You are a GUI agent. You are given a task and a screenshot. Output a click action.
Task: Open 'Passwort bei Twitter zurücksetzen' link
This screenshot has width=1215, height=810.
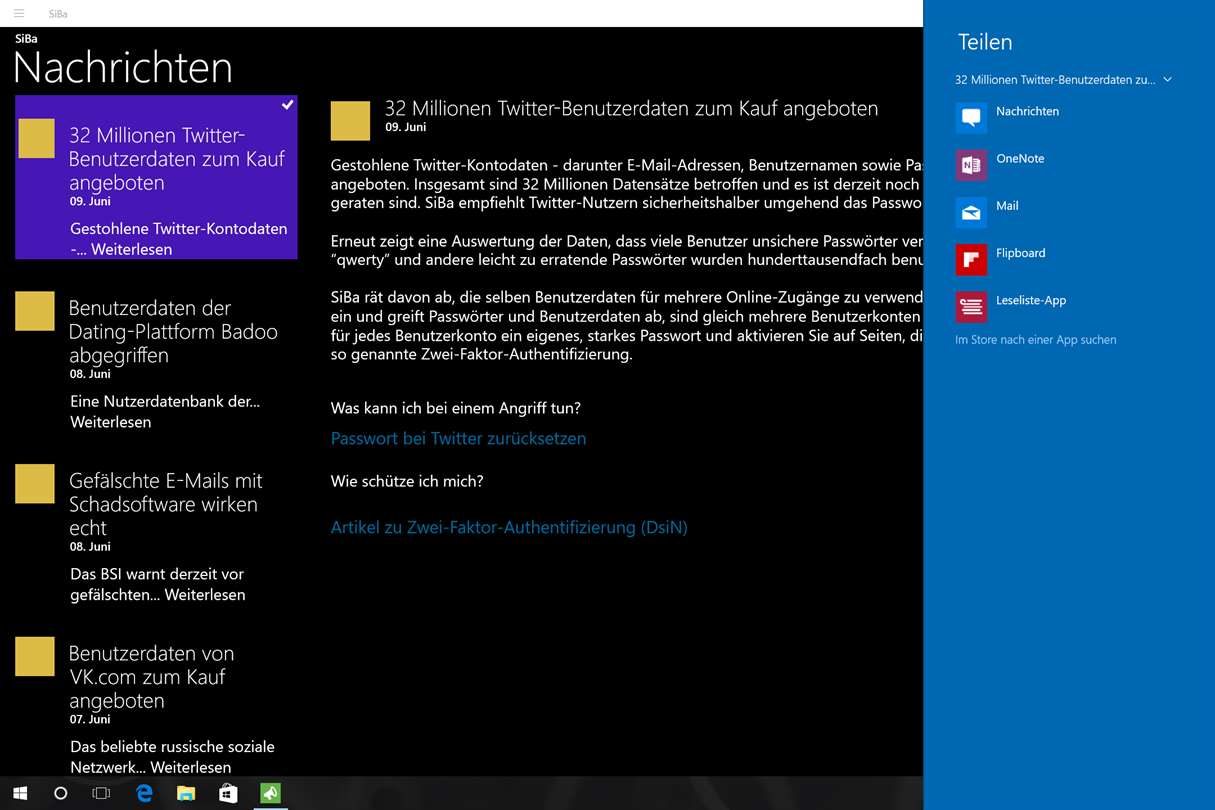[x=458, y=438]
